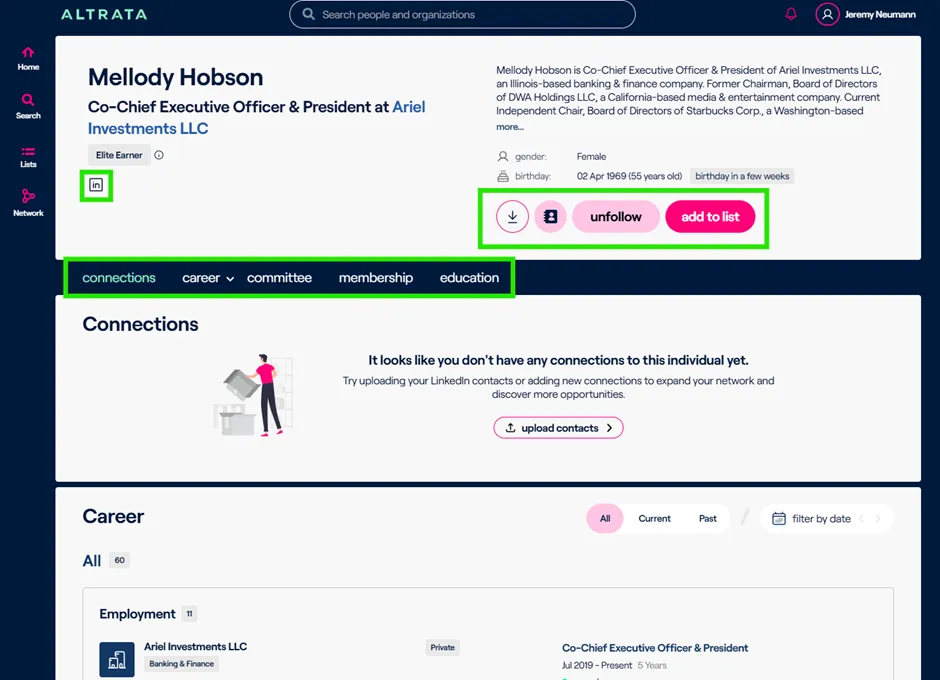
Task: Select the Past career filter
Action: pyautogui.click(x=707, y=519)
